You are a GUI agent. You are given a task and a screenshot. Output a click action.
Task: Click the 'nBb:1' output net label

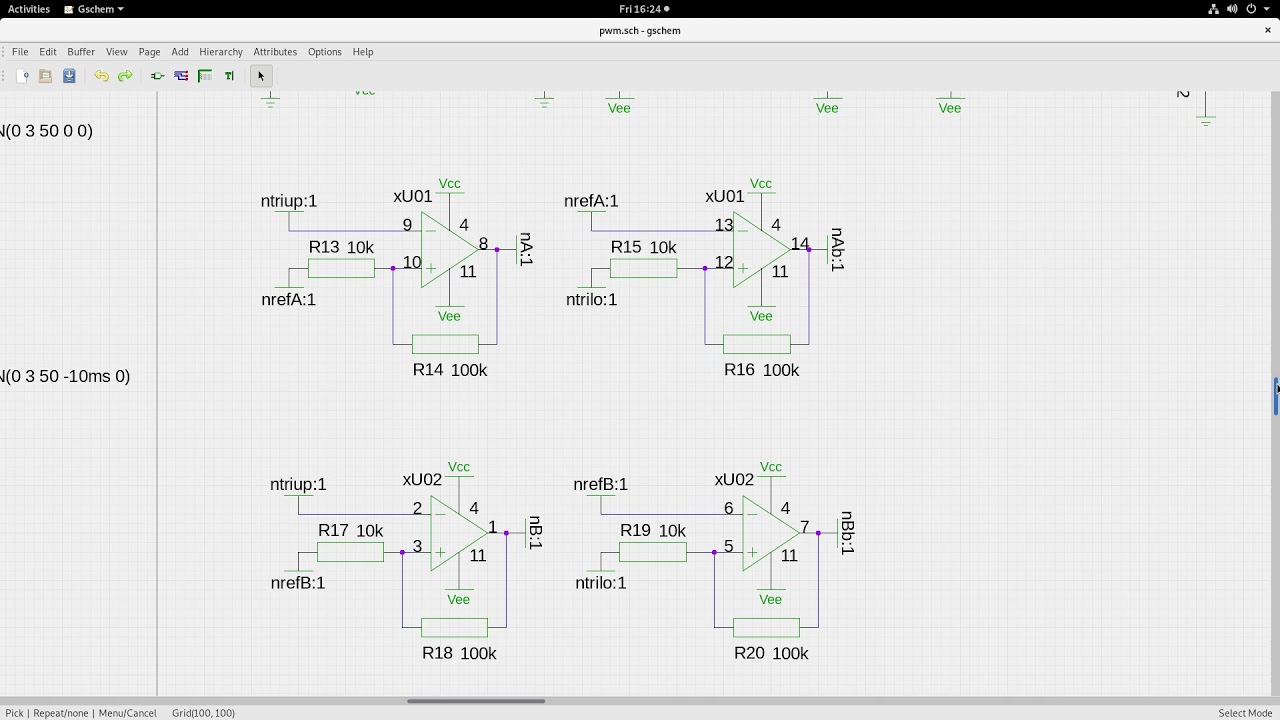point(847,533)
